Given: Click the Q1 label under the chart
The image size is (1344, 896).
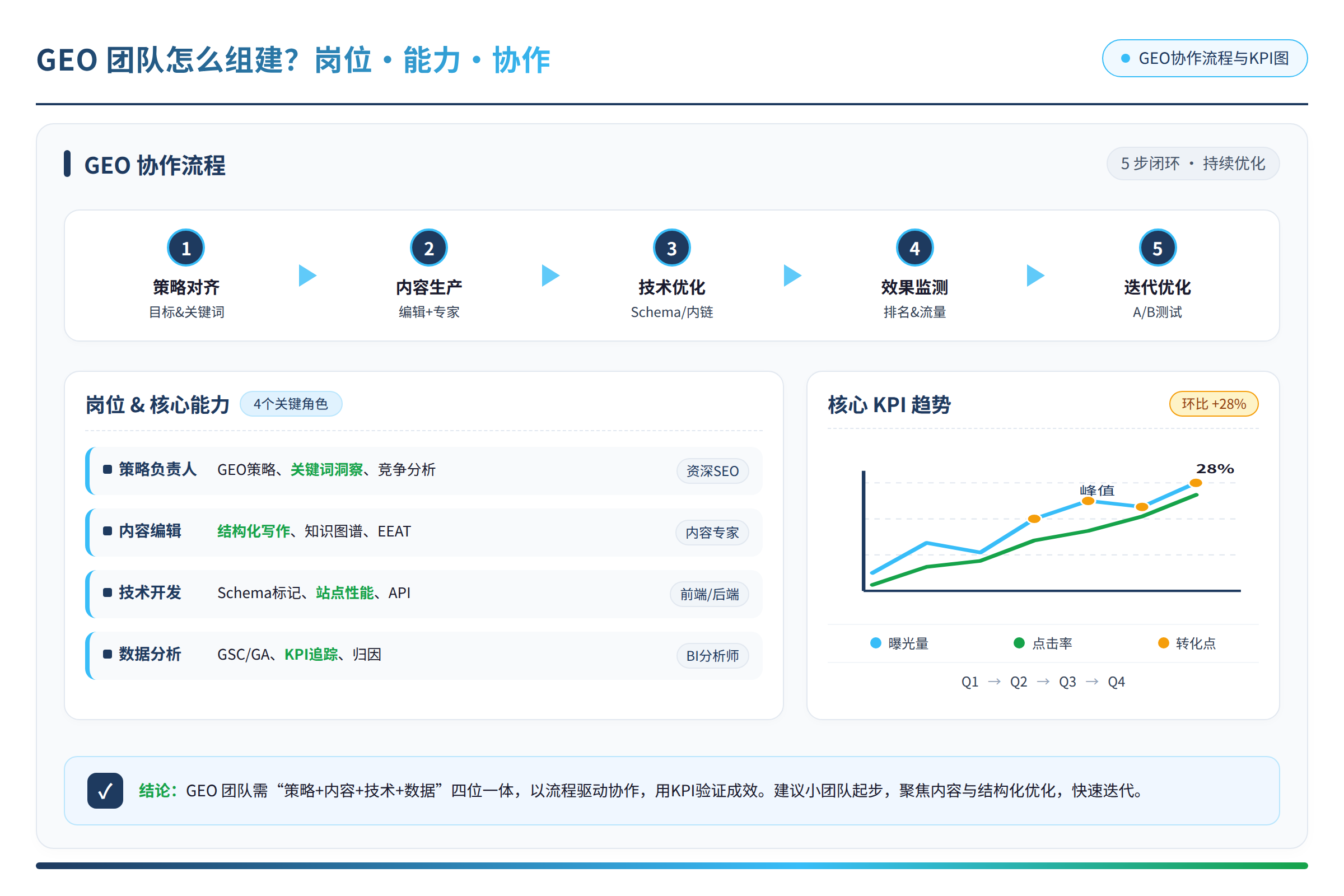Looking at the screenshot, I should pyautogui.click(x=970, y=682).
